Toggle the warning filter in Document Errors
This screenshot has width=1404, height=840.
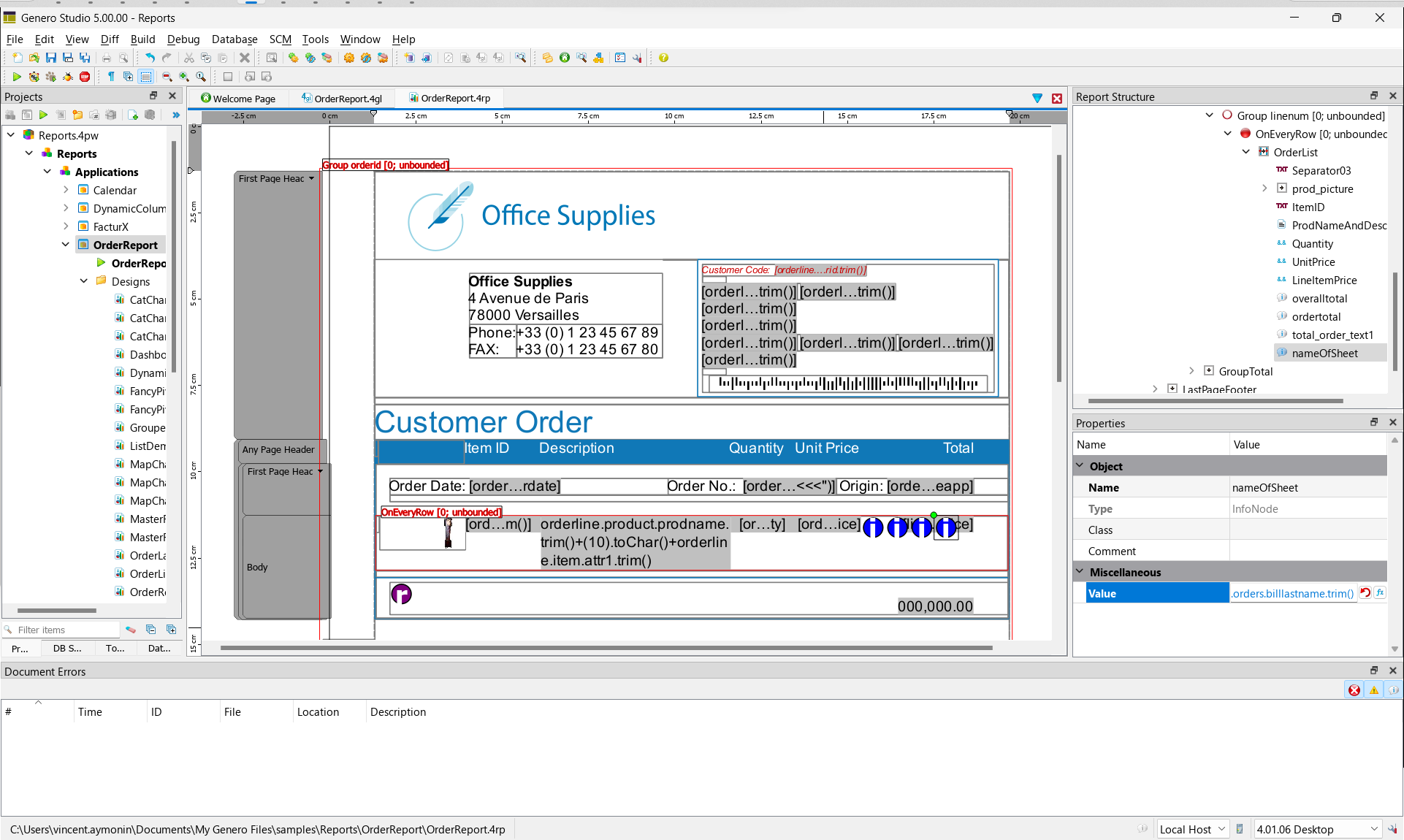tap(1374, 690)
